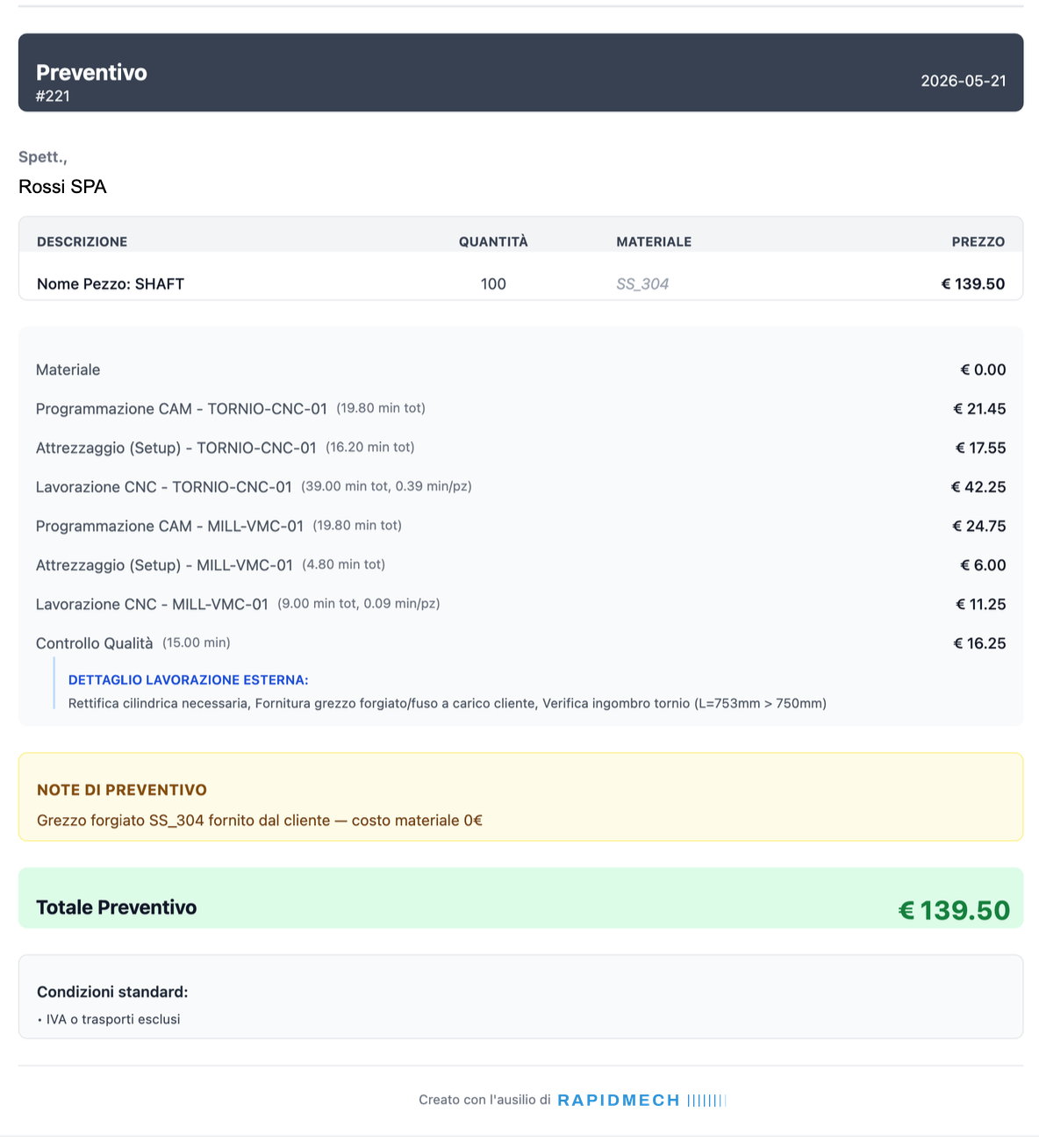
Task: Click the date 2026-05-21
Action: [x=964, y=81]
